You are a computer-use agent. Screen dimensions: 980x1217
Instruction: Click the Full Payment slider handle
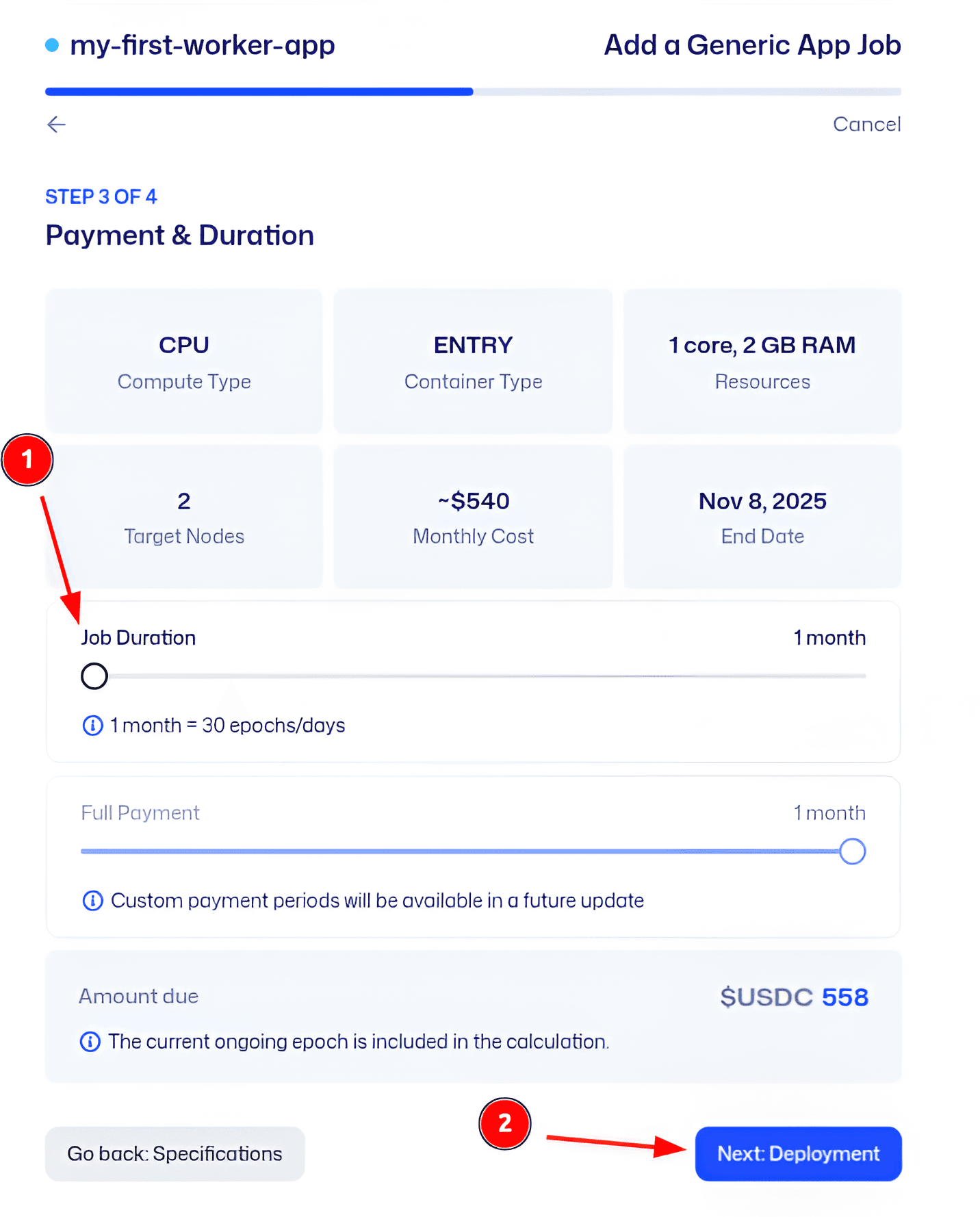pyautogui.click(x=852, y=851)
